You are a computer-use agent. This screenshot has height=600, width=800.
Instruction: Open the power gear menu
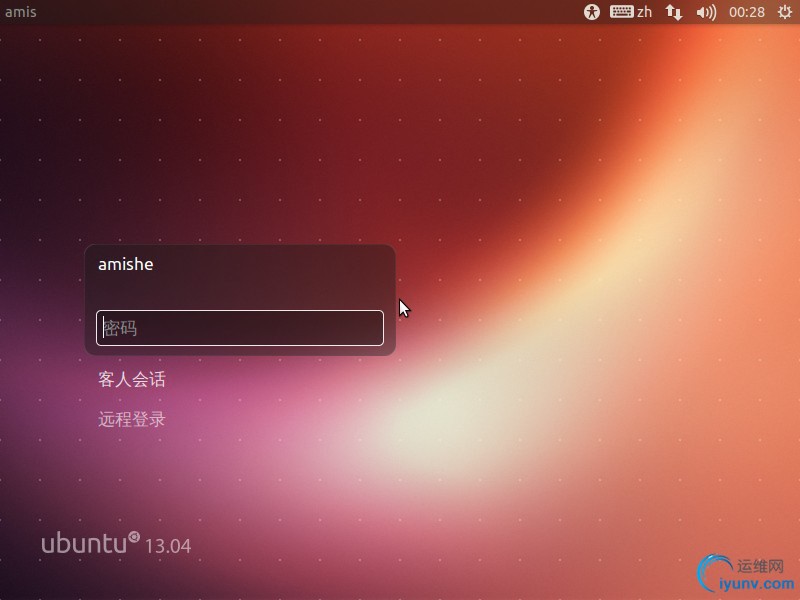(785, 12)
